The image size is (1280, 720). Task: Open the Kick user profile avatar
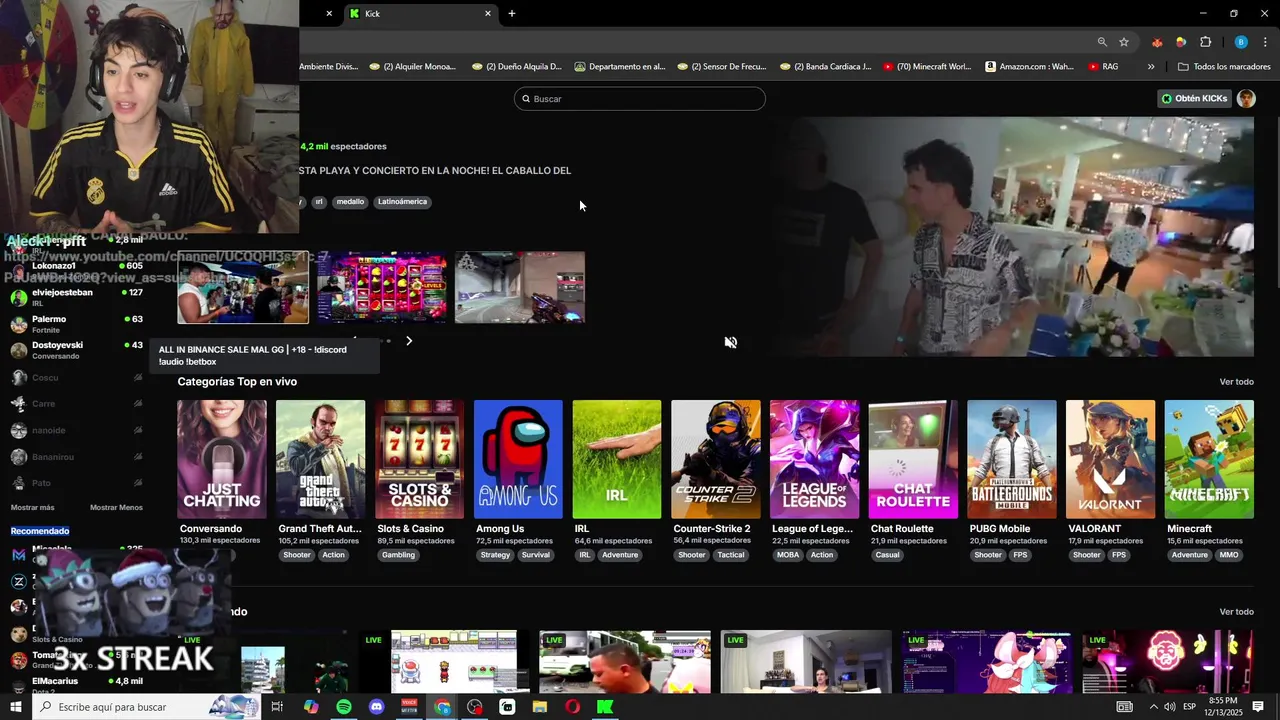click(1246, 98)
